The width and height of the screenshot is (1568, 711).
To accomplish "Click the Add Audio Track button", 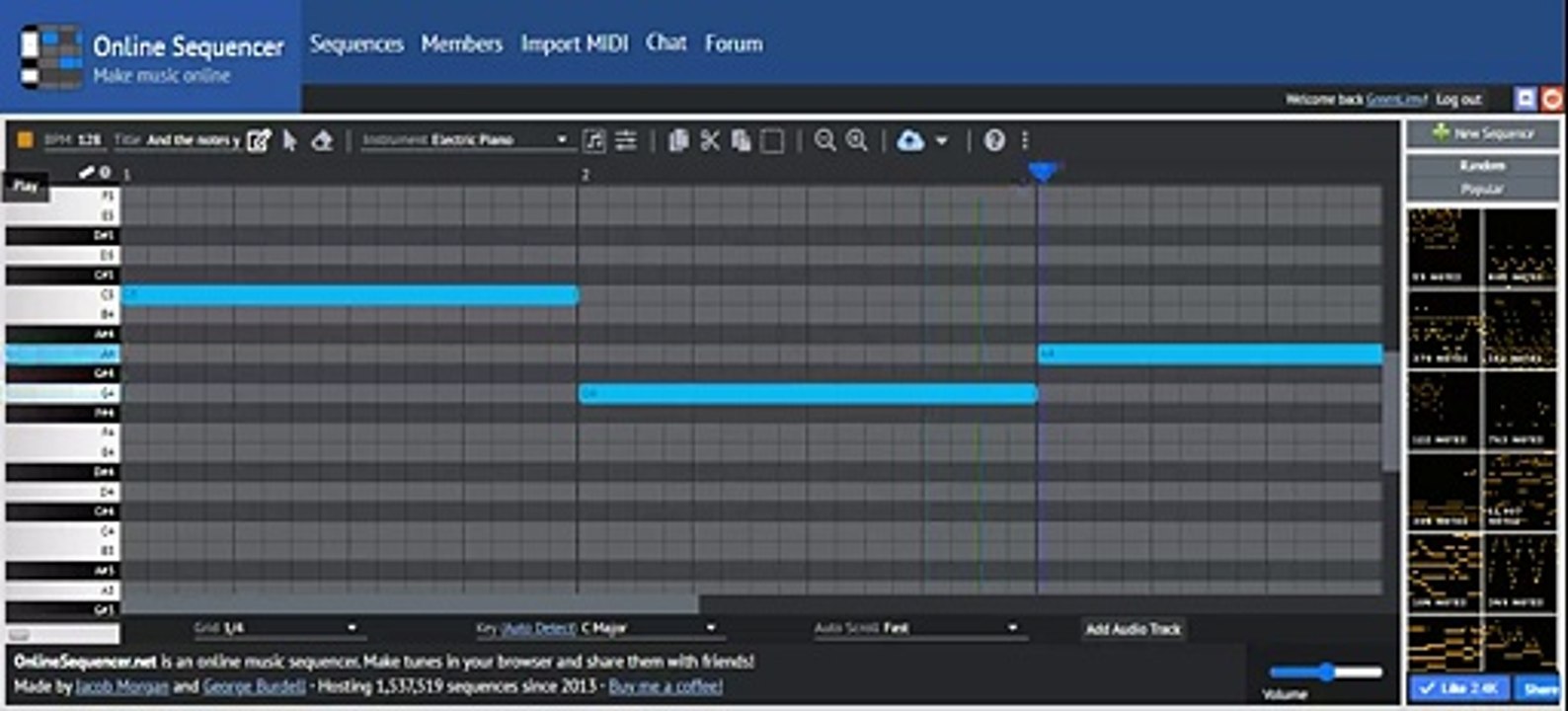I will pos(1133,629).
